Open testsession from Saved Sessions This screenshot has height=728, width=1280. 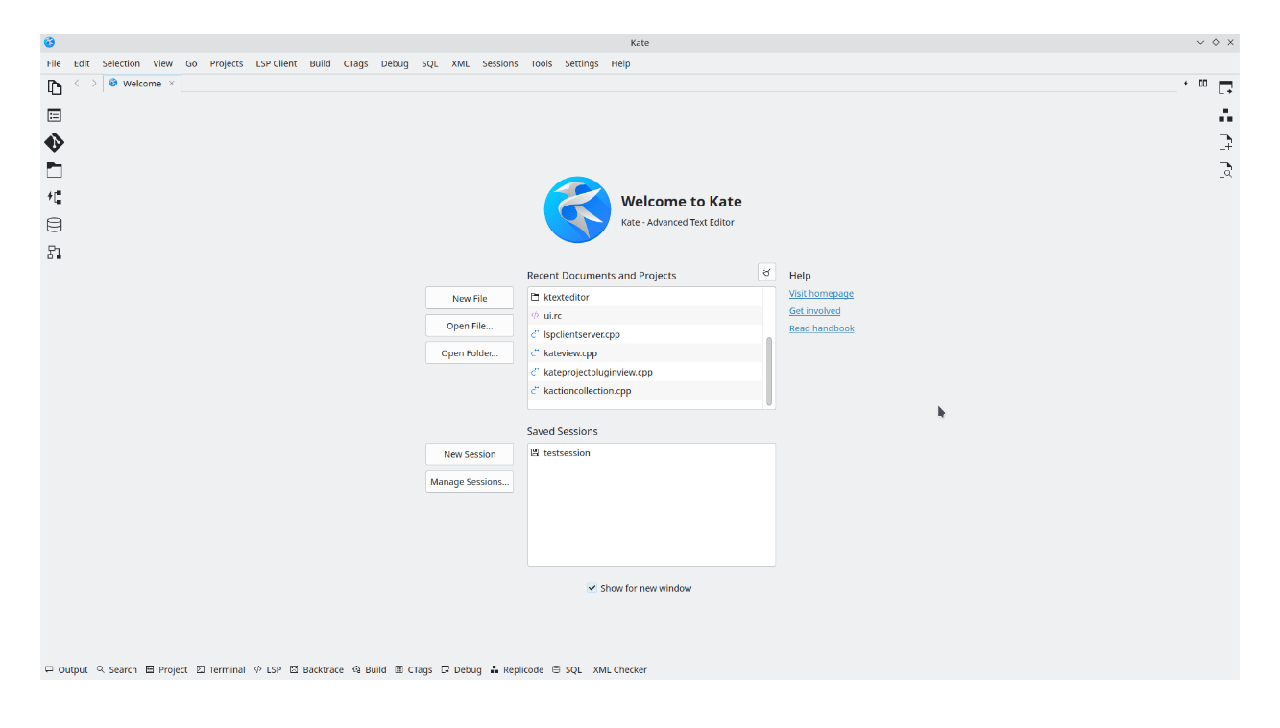tap(566, 453)
